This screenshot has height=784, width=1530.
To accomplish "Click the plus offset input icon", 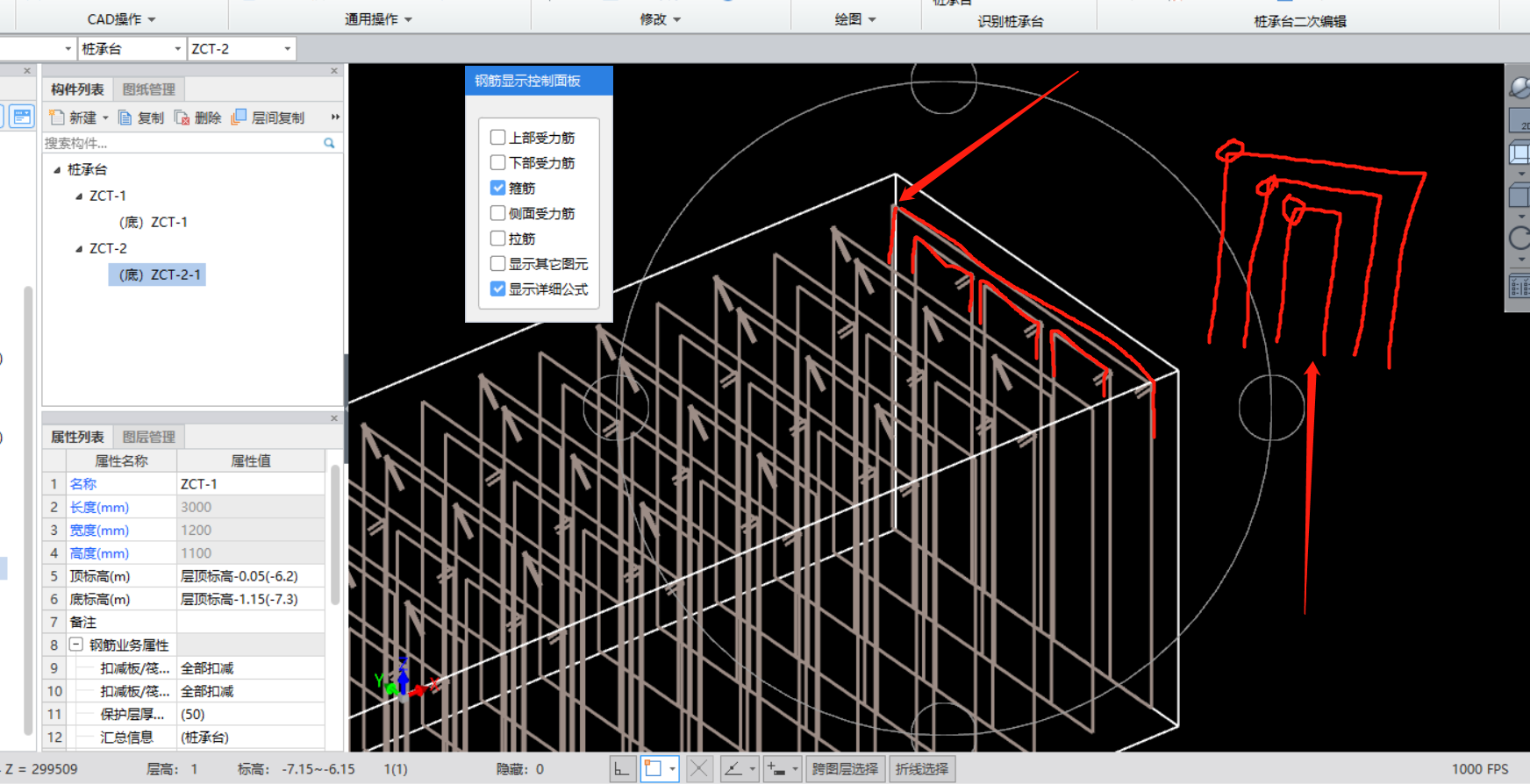I will (776, 769).
